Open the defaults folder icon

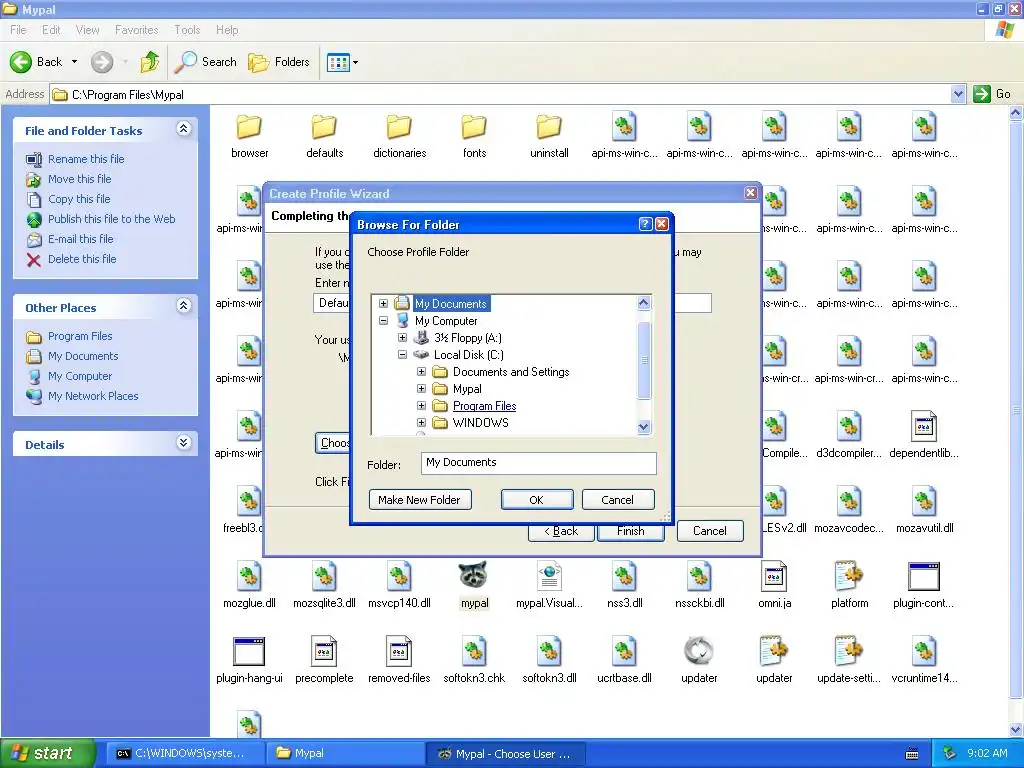click(324, 127)
